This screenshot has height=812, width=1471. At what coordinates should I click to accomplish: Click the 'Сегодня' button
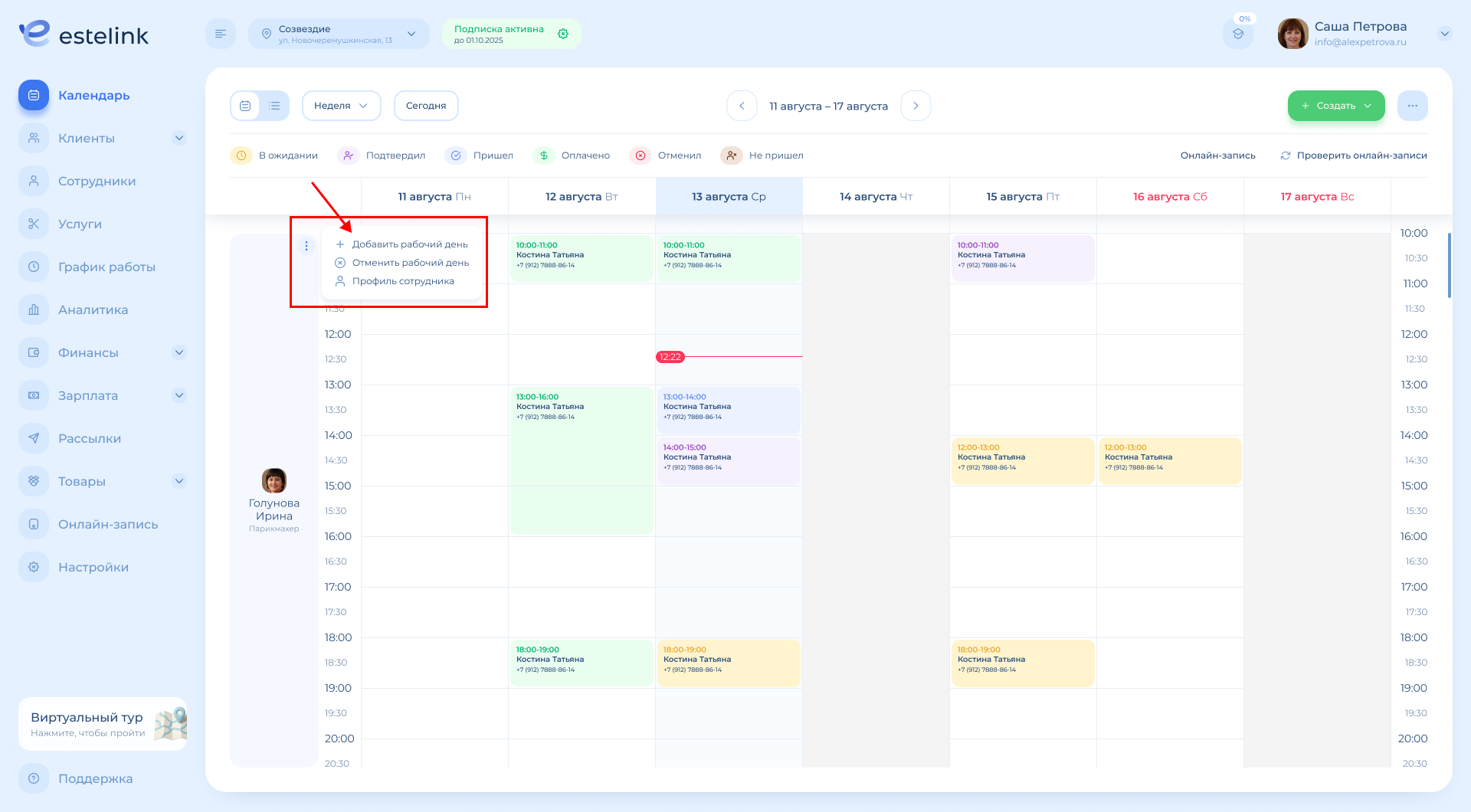click(x=426, y=106)
